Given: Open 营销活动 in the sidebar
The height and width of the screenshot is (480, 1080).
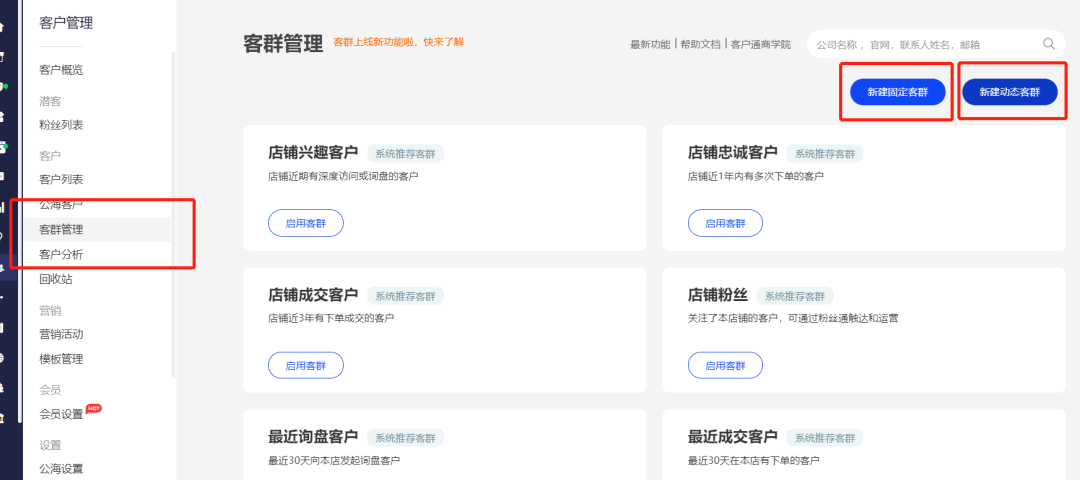Looking at the screenshot, I should [x=61, y=335].
